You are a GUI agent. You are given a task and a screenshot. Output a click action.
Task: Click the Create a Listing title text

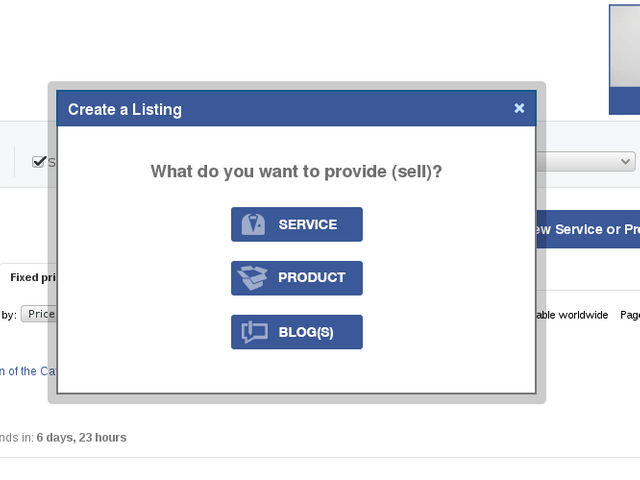coord(125,109)
